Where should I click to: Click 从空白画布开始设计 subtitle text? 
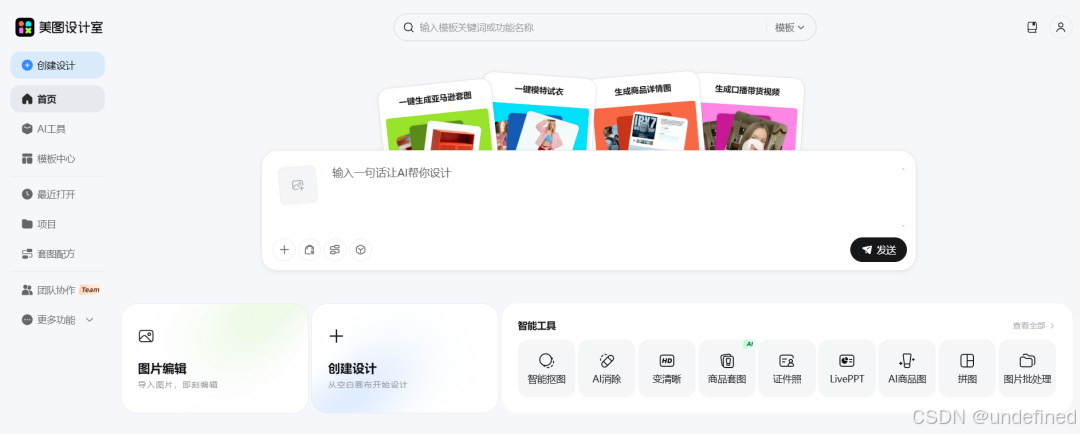click(367, 384)
